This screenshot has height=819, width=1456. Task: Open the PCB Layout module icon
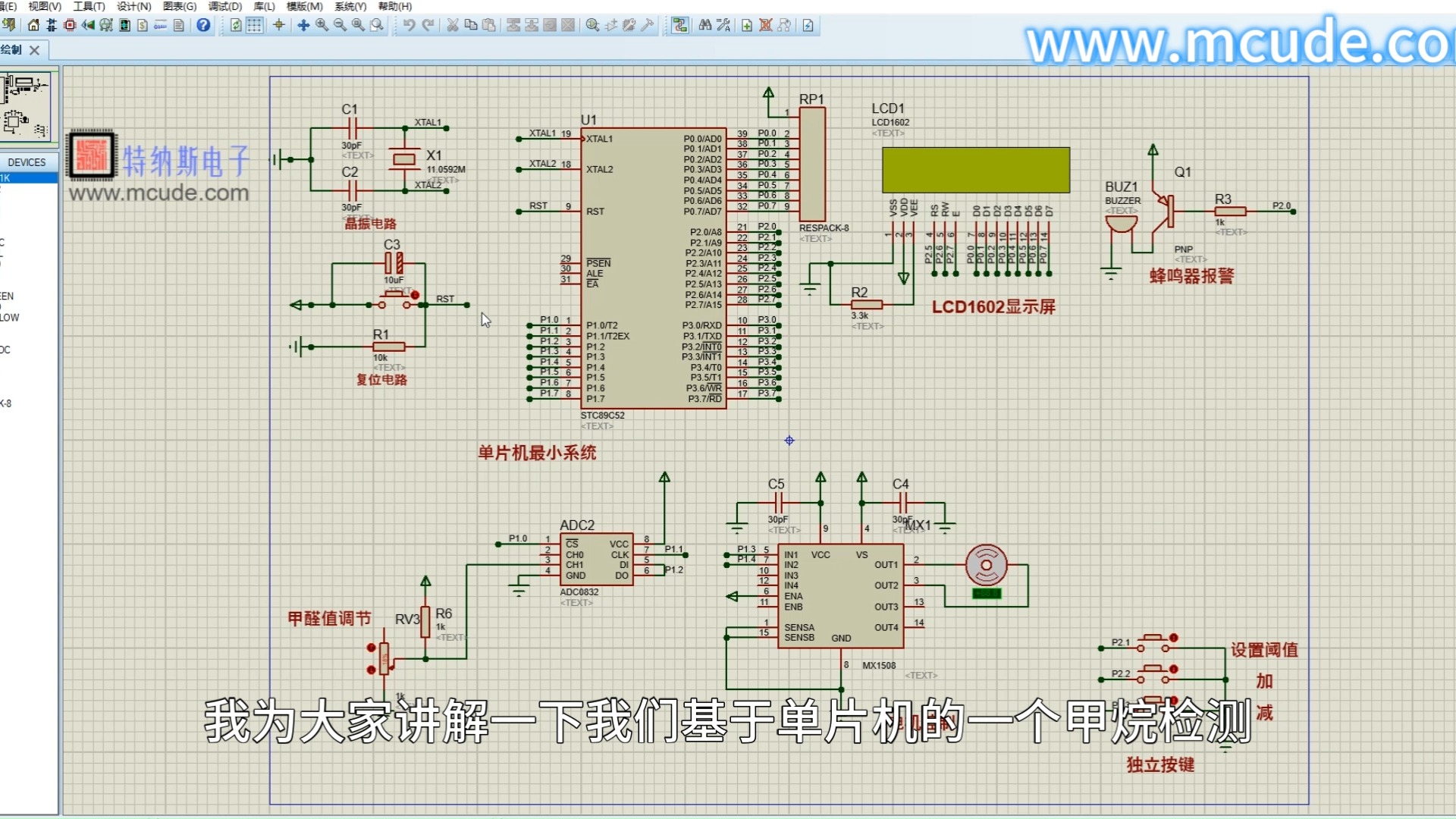coord(70,25)
